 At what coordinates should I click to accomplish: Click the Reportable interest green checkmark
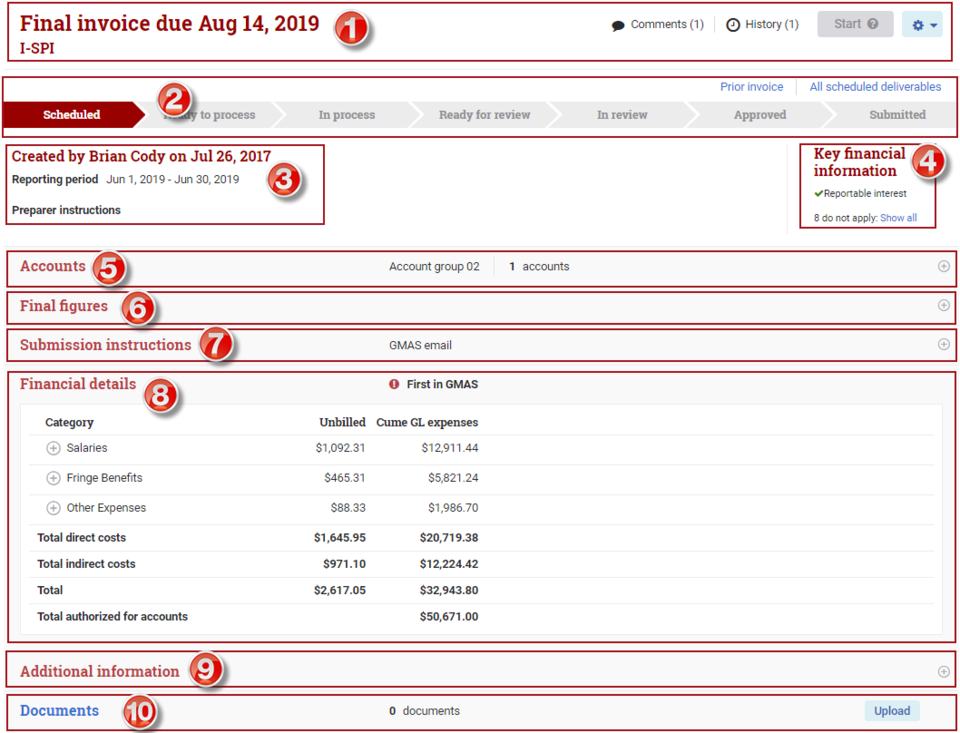pyautogui.click(x=819, y=194)
